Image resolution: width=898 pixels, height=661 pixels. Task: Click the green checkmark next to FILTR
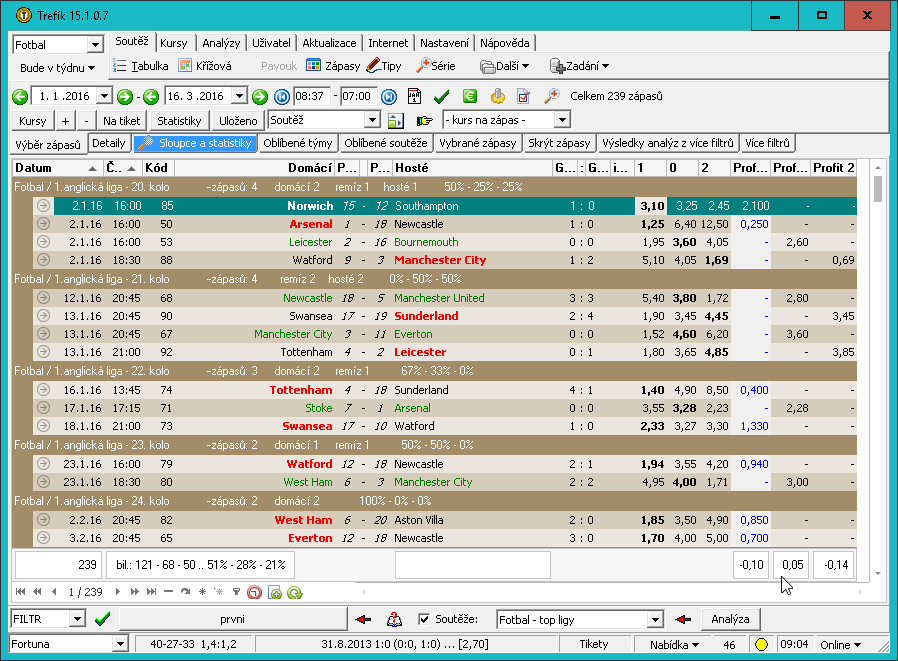103,619
